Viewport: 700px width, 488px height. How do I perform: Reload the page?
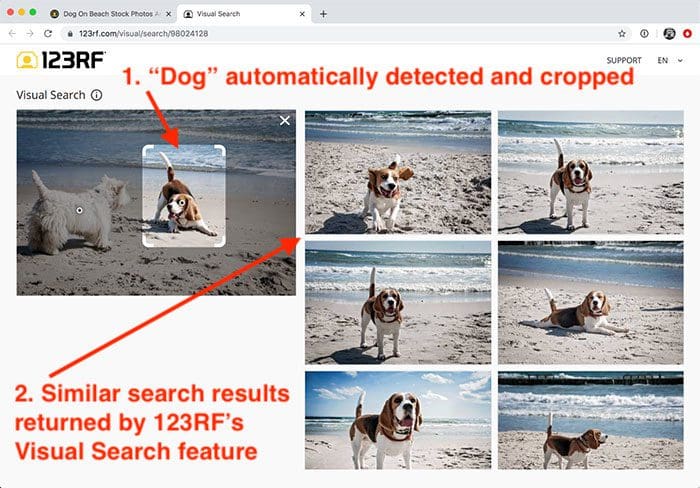tap(48, 33)
